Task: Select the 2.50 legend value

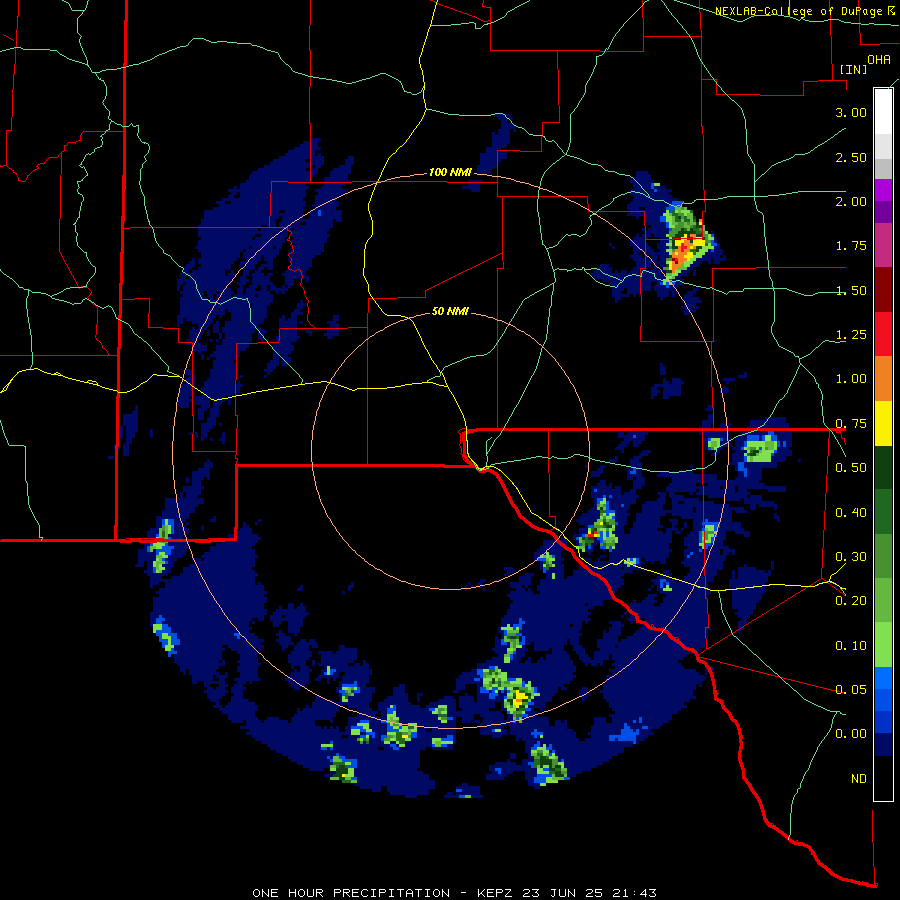Action: pyautogui.click(x=851, y=157)
